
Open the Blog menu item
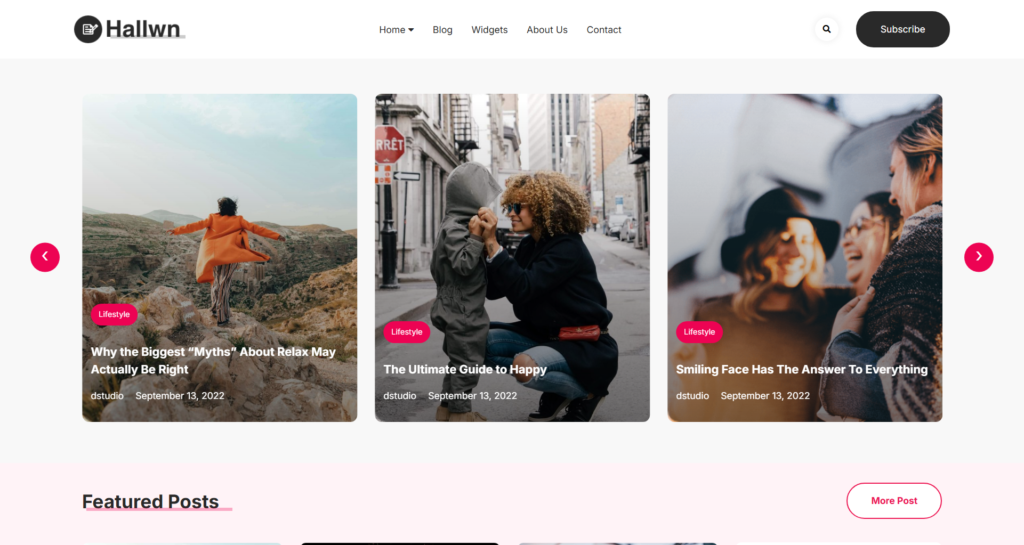click(442, 30)
